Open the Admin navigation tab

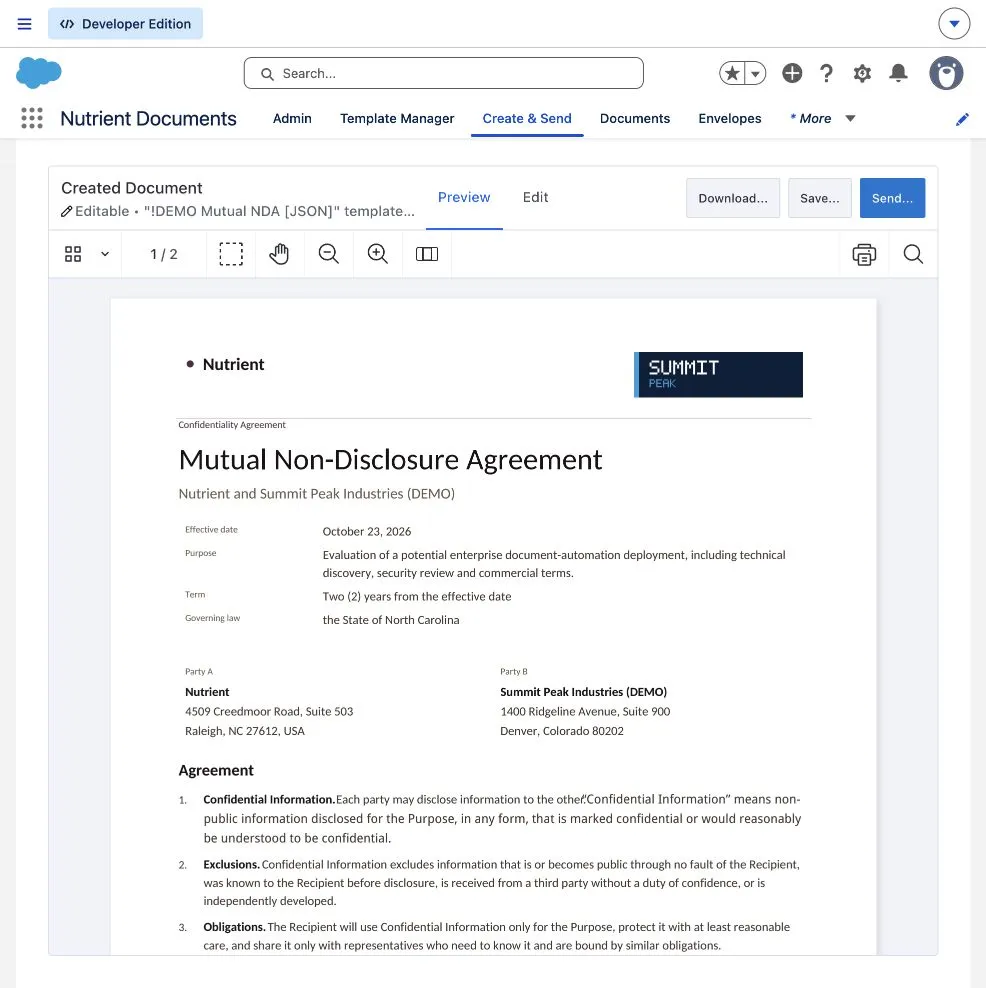click(x=292, y=118)
